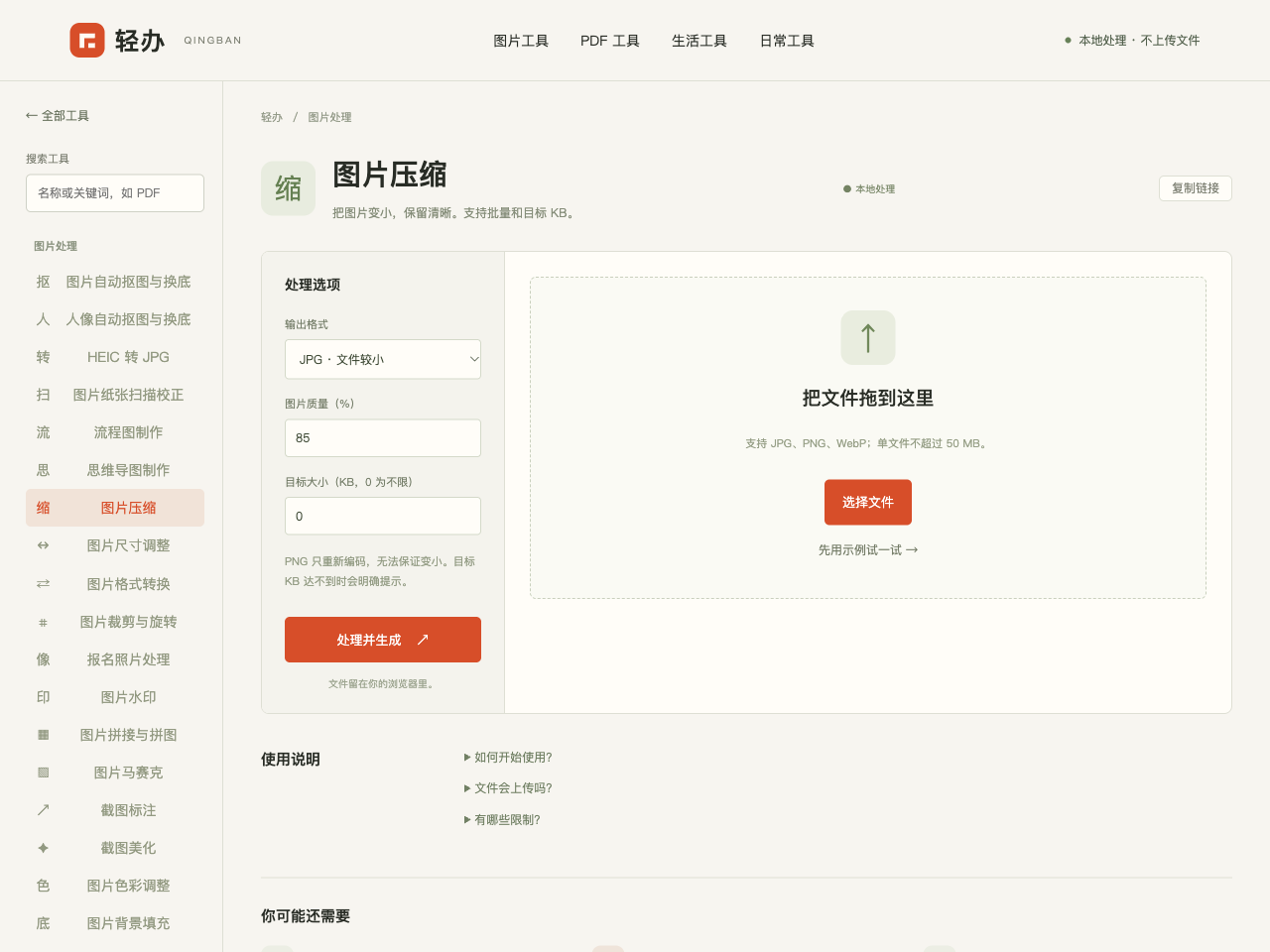Open 思维导图制作 in the sidebar
The image size is (1270, 952).
point(115,470)
